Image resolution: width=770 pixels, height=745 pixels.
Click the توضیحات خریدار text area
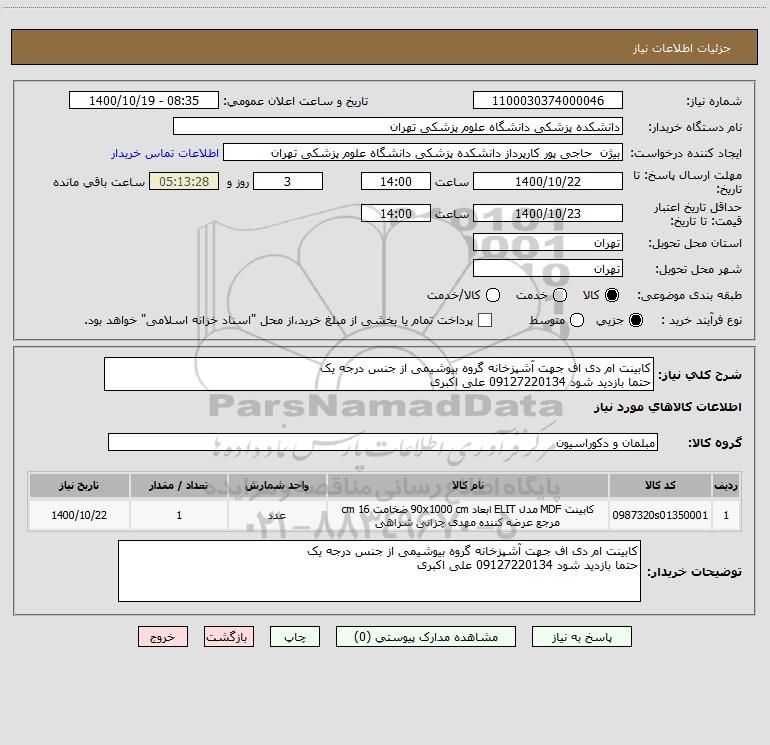coord(379,571)
